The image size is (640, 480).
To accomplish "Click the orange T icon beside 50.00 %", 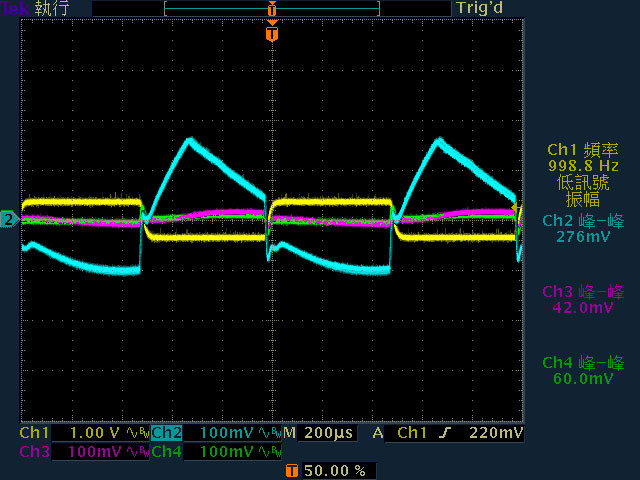I will coord(291,471).
